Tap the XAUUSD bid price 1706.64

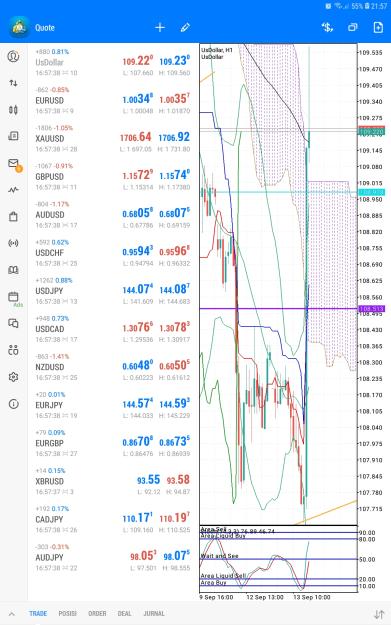[x=136, y=138]
